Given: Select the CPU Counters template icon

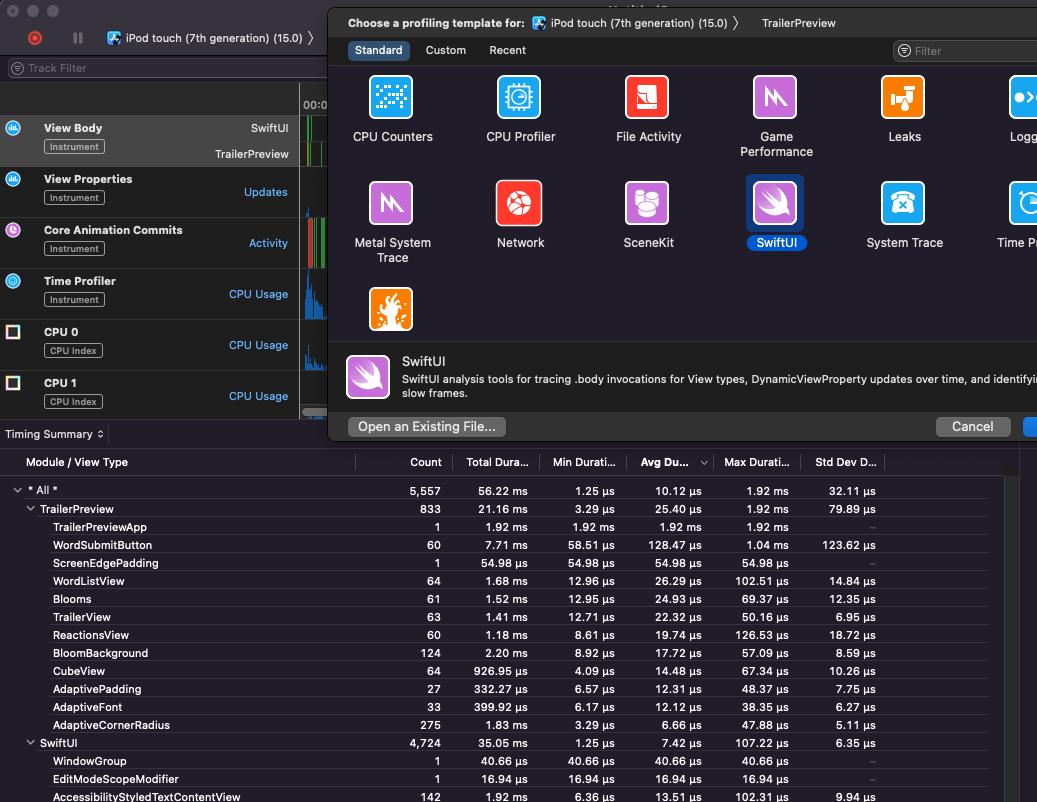Looking at the screenshot, I should [x=391, y=97].
